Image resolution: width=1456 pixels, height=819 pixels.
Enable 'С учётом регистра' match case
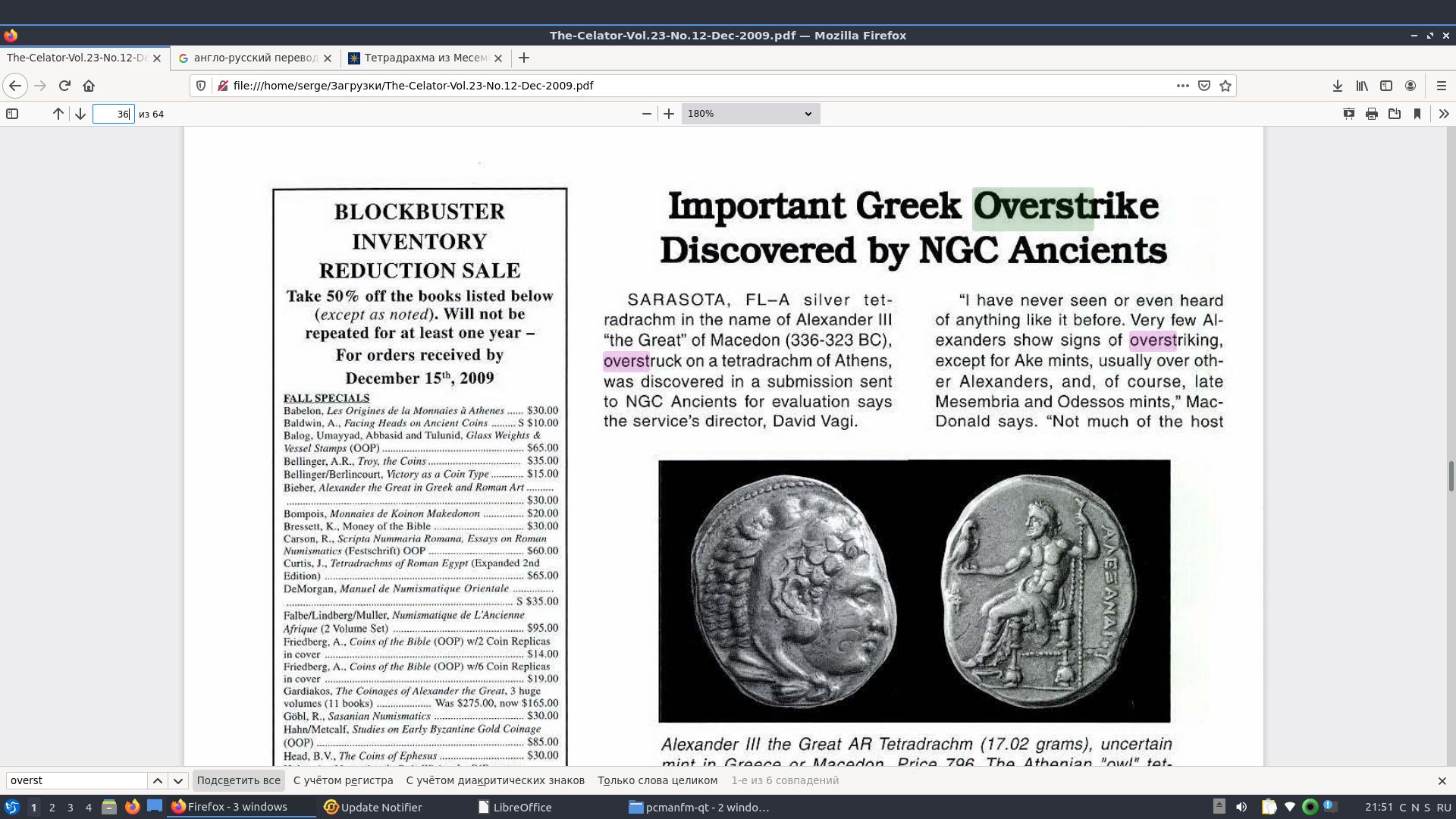point(343,780)
